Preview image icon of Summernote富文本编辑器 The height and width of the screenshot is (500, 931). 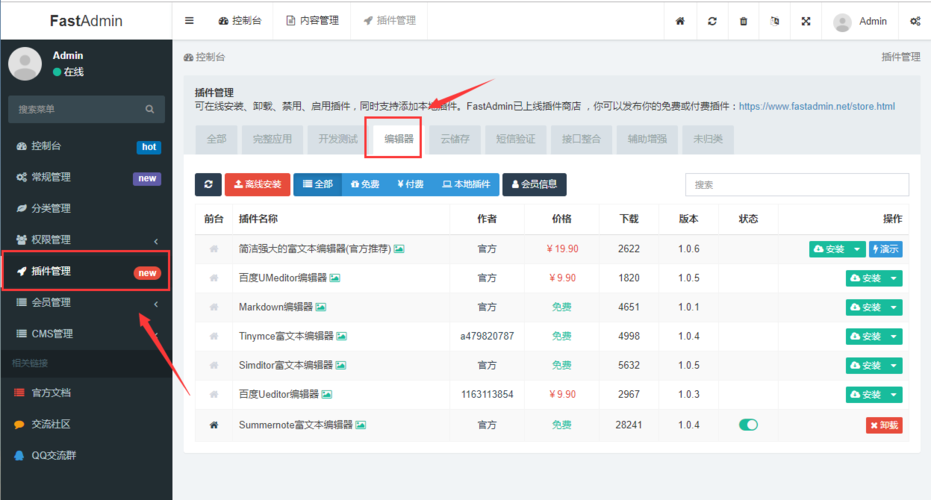tap(361, 425)
